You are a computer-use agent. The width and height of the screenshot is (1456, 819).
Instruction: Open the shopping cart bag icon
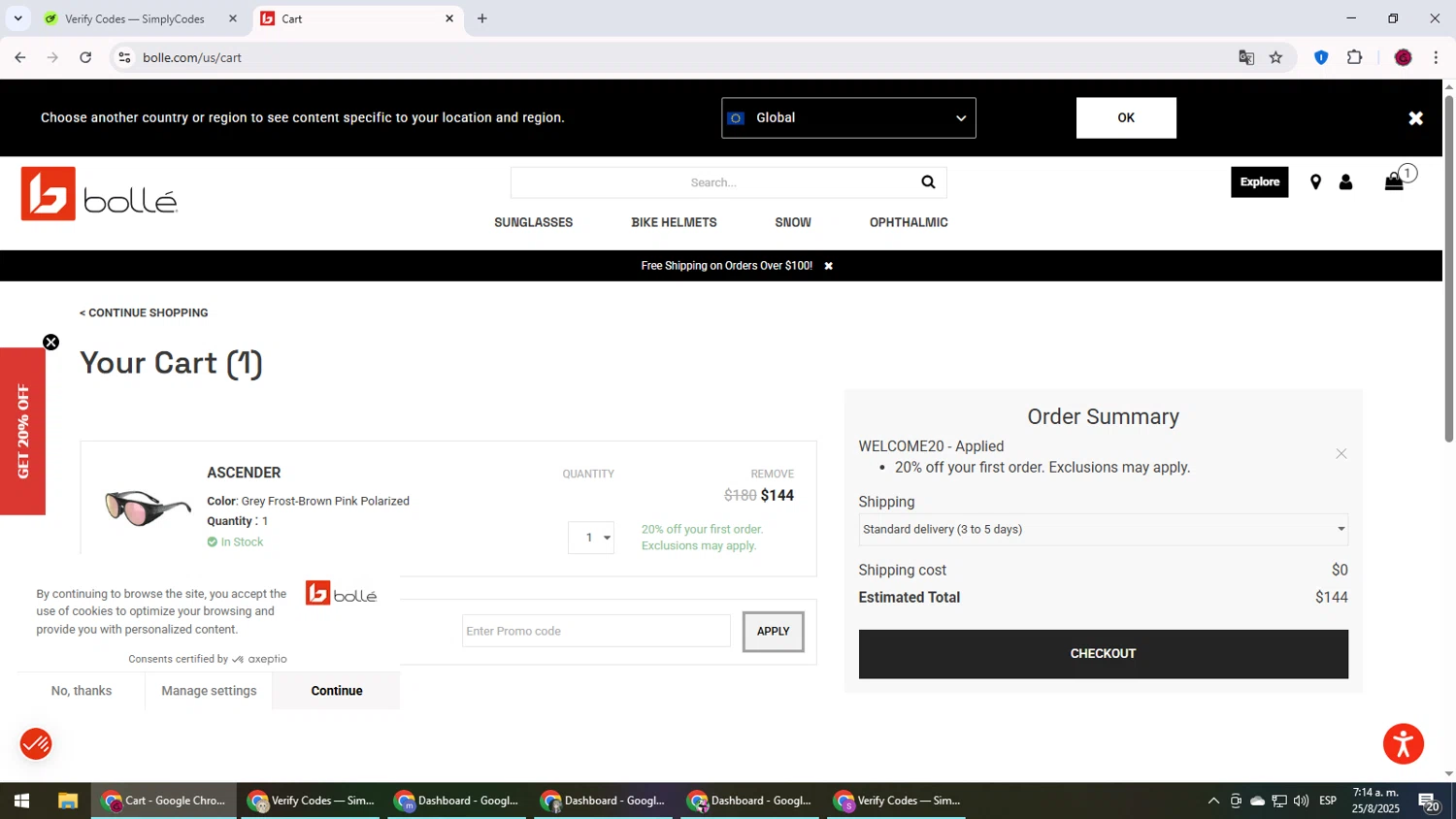pyautogui.click(x=1394, y=181)
